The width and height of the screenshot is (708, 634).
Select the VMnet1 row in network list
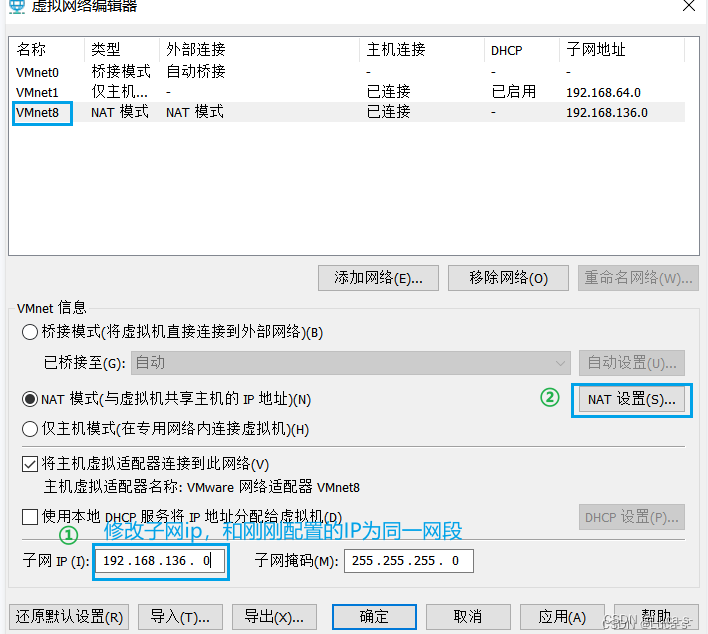point(347,92)
